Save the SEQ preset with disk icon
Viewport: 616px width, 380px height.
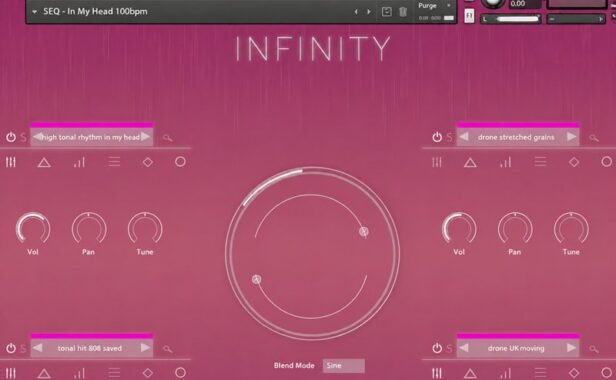[387, 12]
